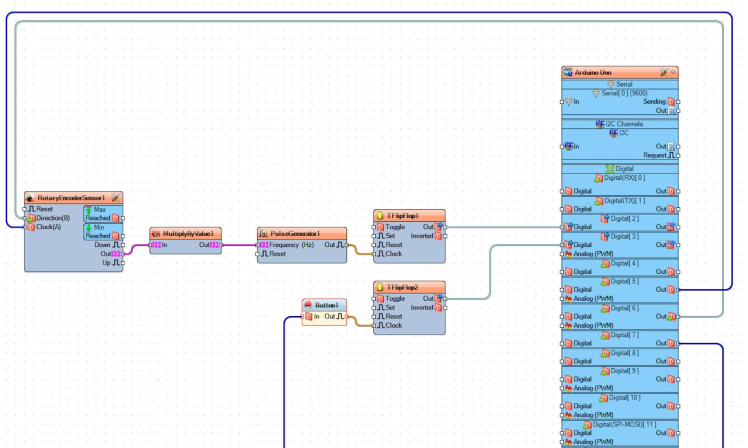
Task: Click the MultiplyByValue1 component icon
Action: (x=156, y=233)
